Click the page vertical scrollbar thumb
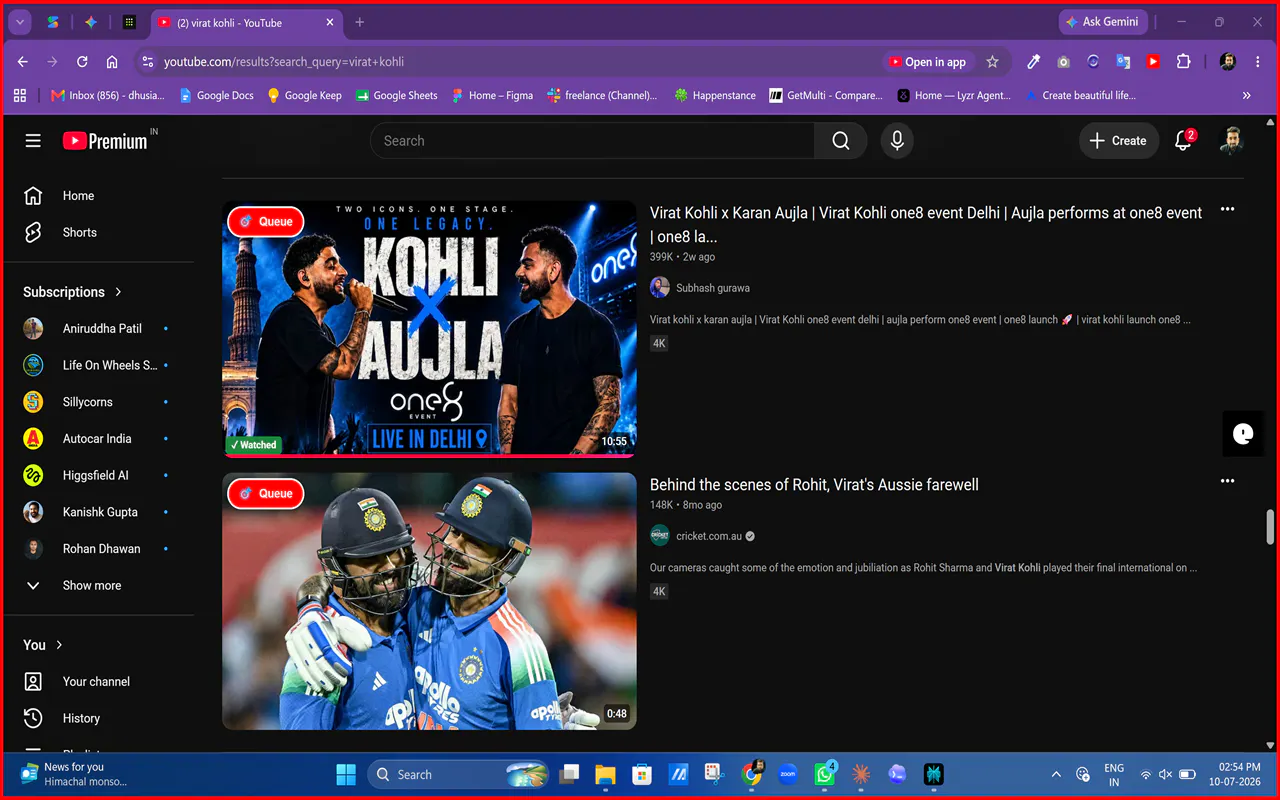This screenshot has height=800, width=1280. point(1270,526)
